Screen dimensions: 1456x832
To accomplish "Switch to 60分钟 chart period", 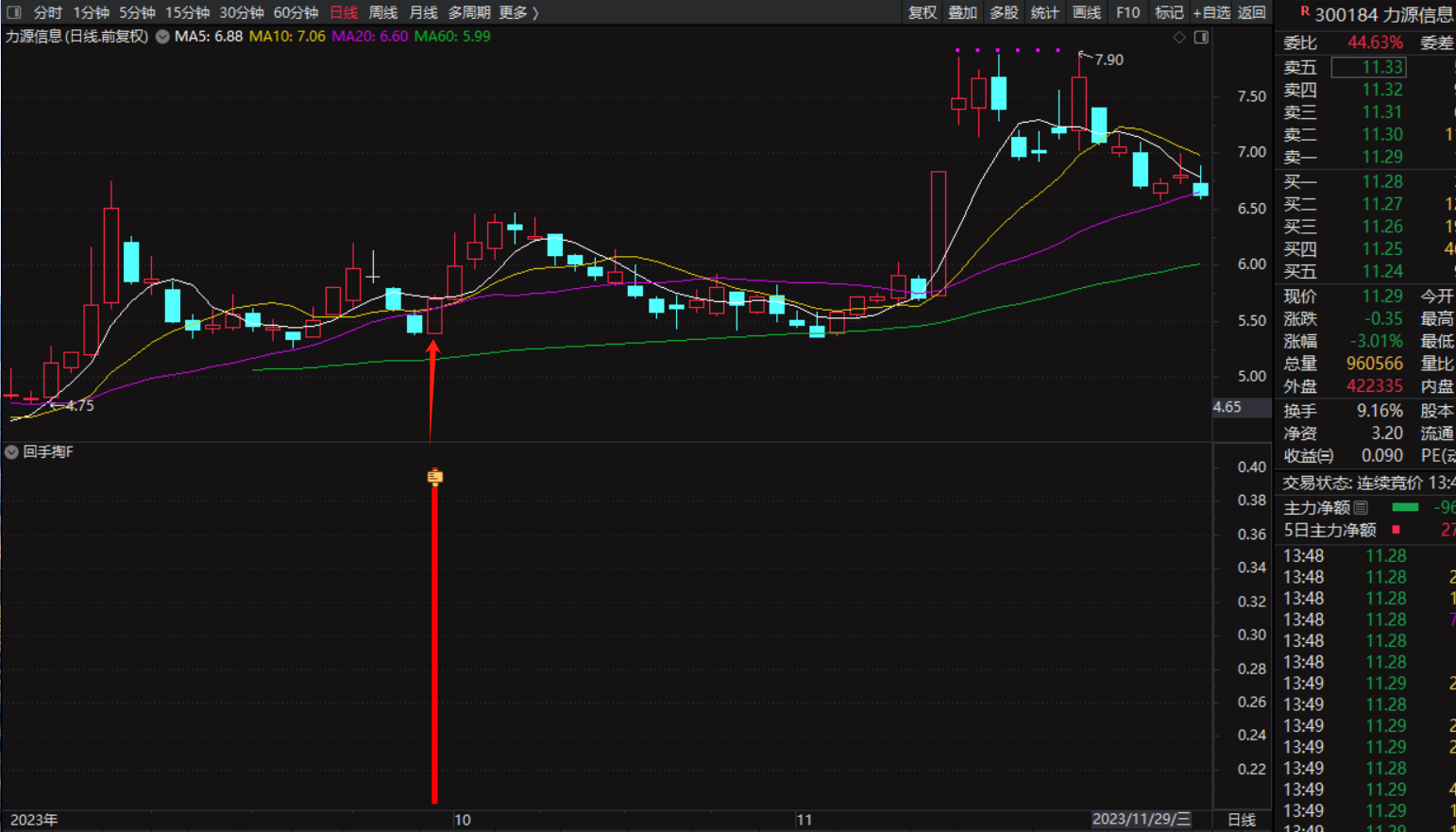I will click(x=296, y=12).
